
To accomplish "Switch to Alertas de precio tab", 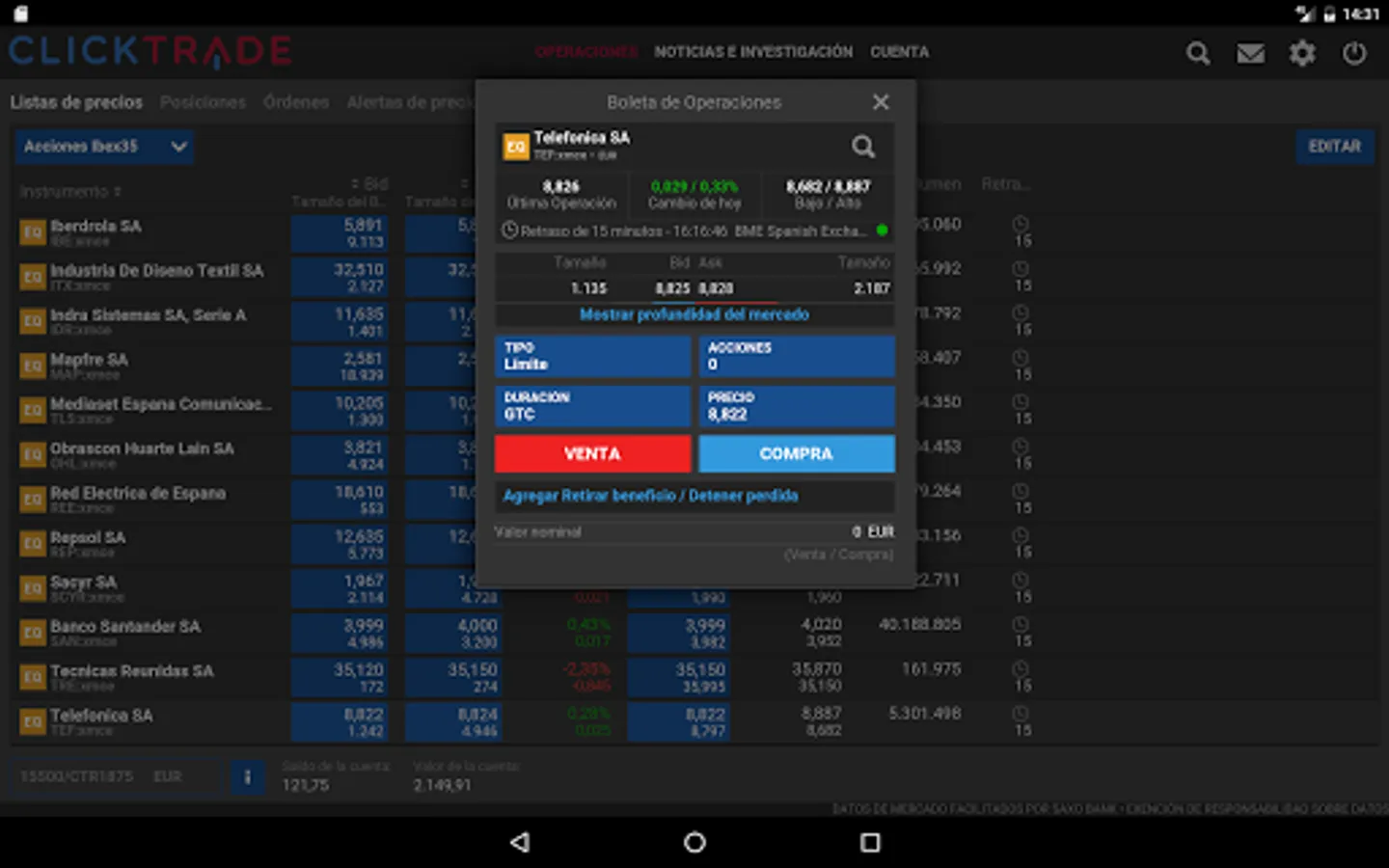I will pos(410,102).
